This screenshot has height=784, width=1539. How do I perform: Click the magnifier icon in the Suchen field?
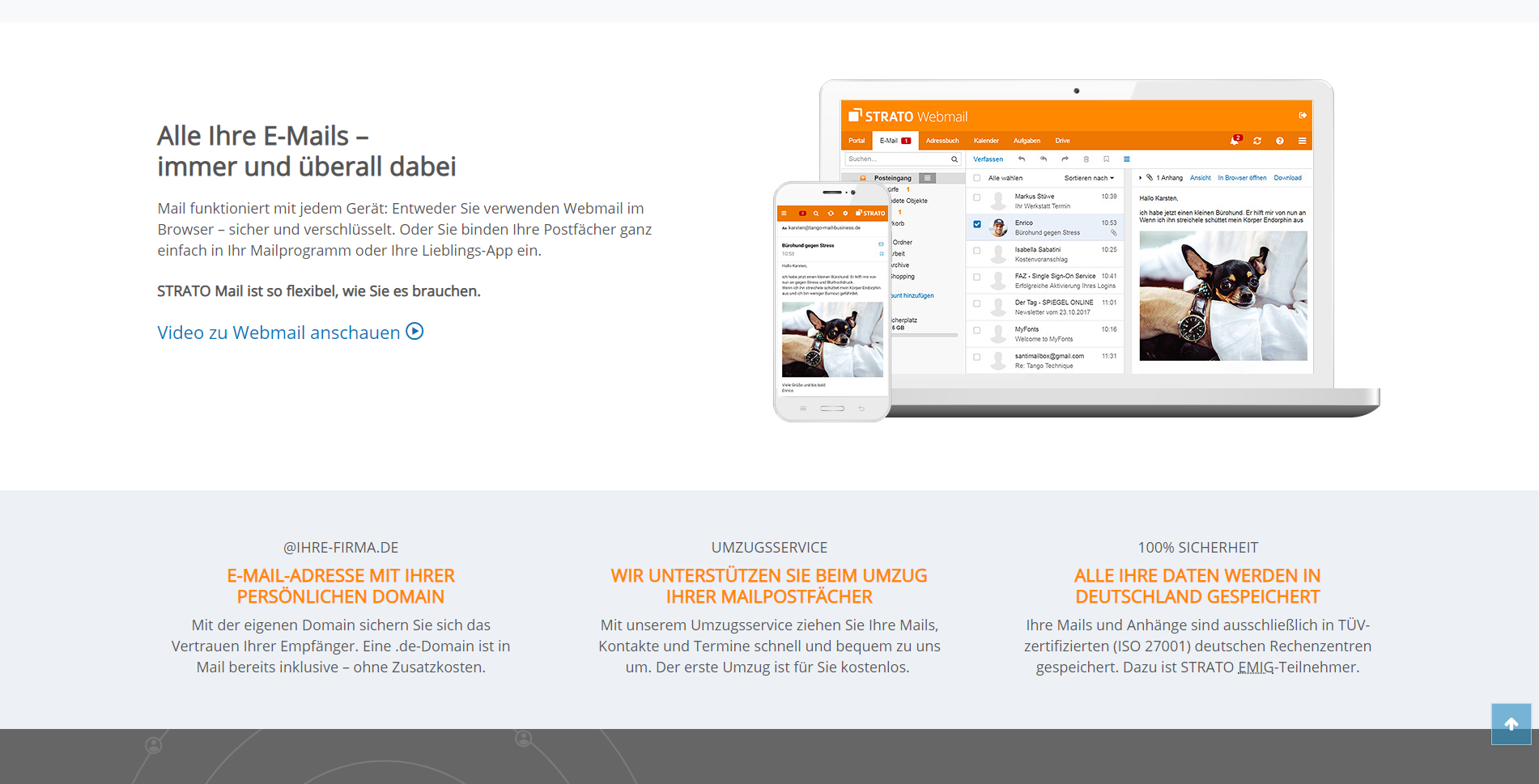pos(954,159)
